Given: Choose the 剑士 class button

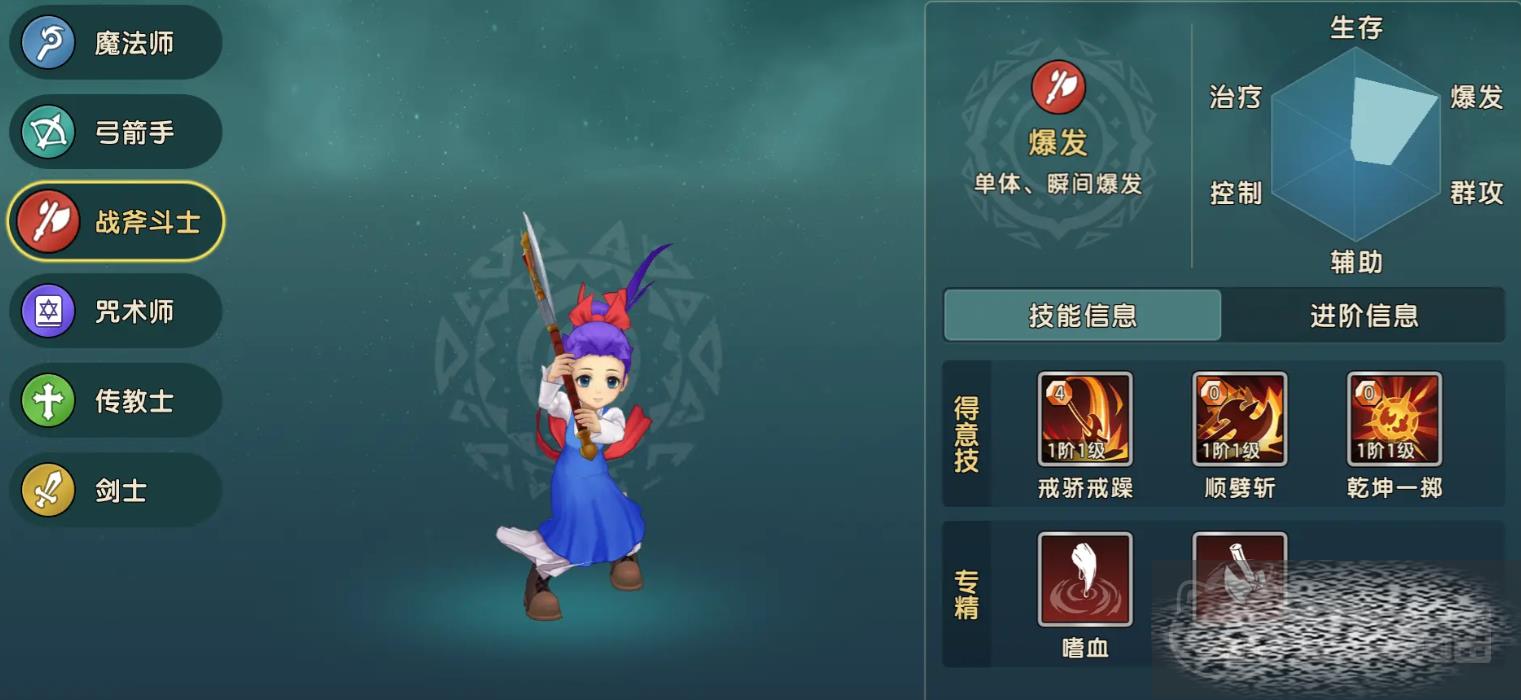Looking at the screenshot, I should tap(116, 490).
